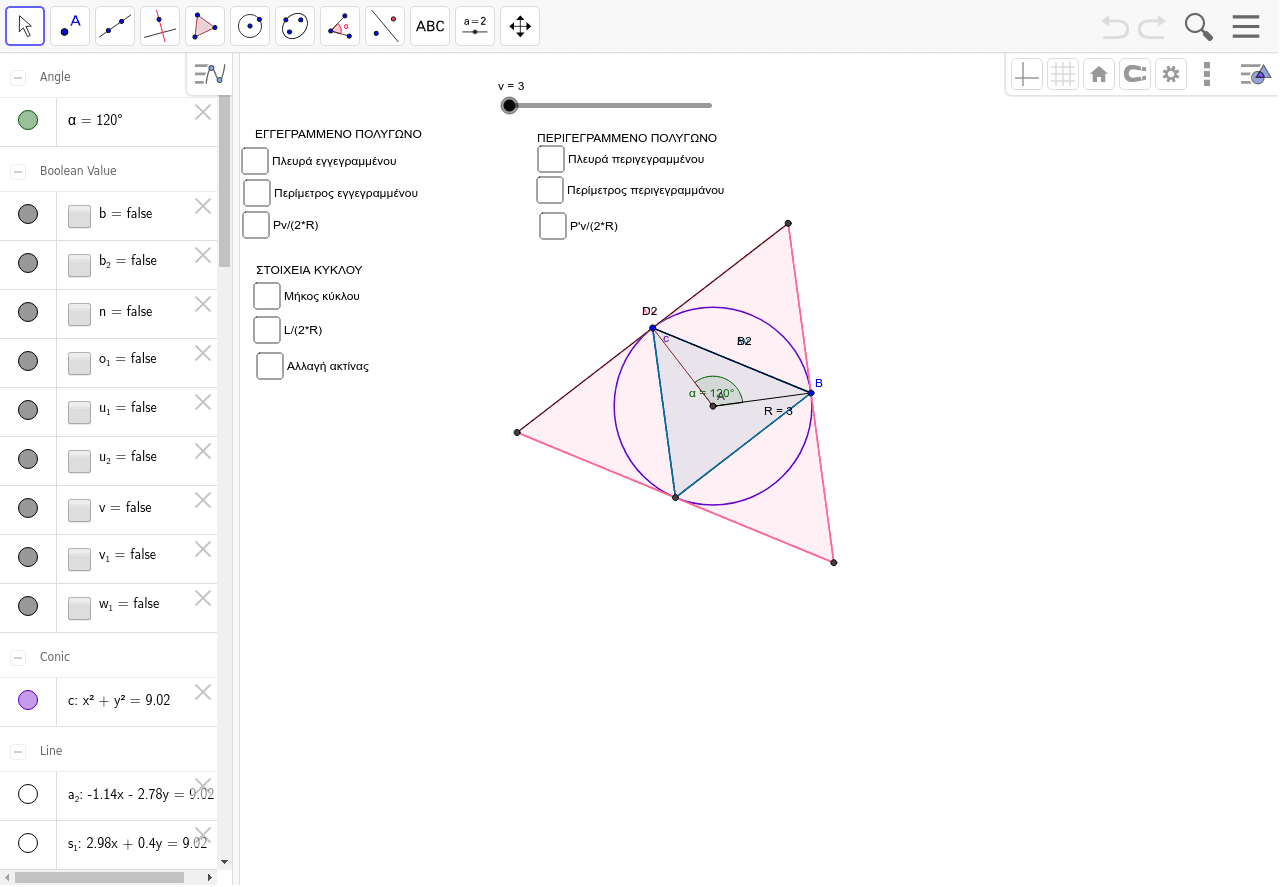
Task: Click the Undo arrow
Action: pos(1115,26)
